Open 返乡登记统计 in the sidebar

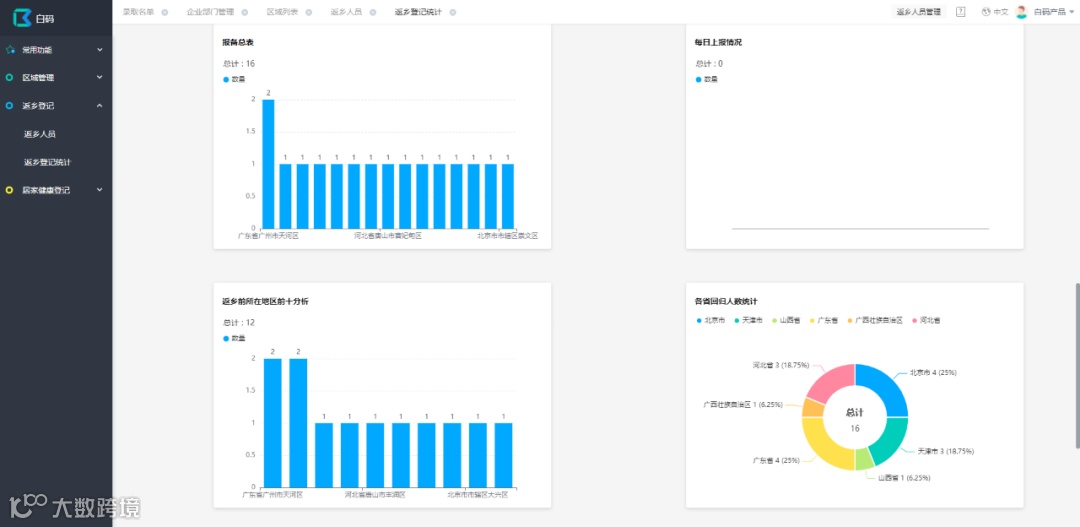click(x=48, y=163)
